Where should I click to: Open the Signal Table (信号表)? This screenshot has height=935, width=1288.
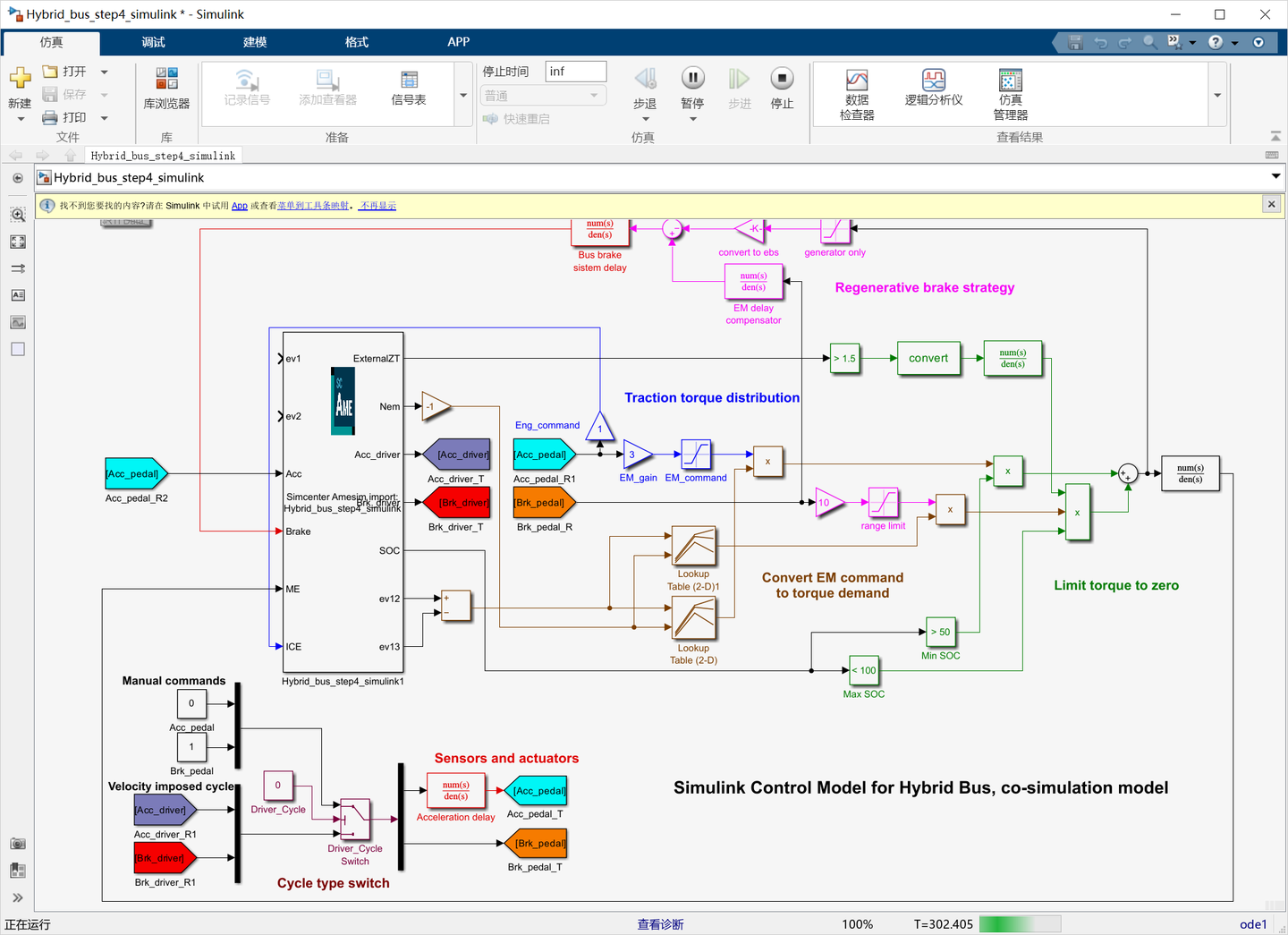click(x=409, y=89)
